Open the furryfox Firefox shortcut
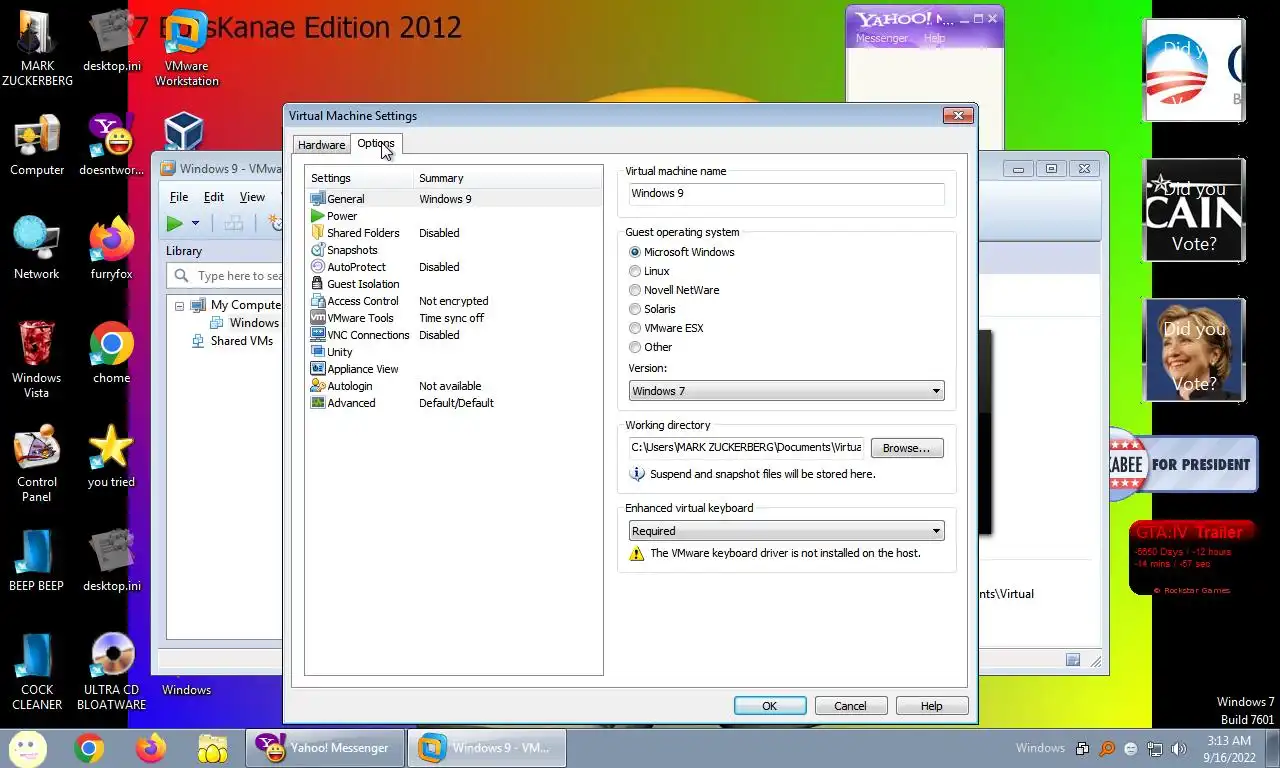Image resolution: width=1280 pixels, height=768 pixels. pos(111,248)
